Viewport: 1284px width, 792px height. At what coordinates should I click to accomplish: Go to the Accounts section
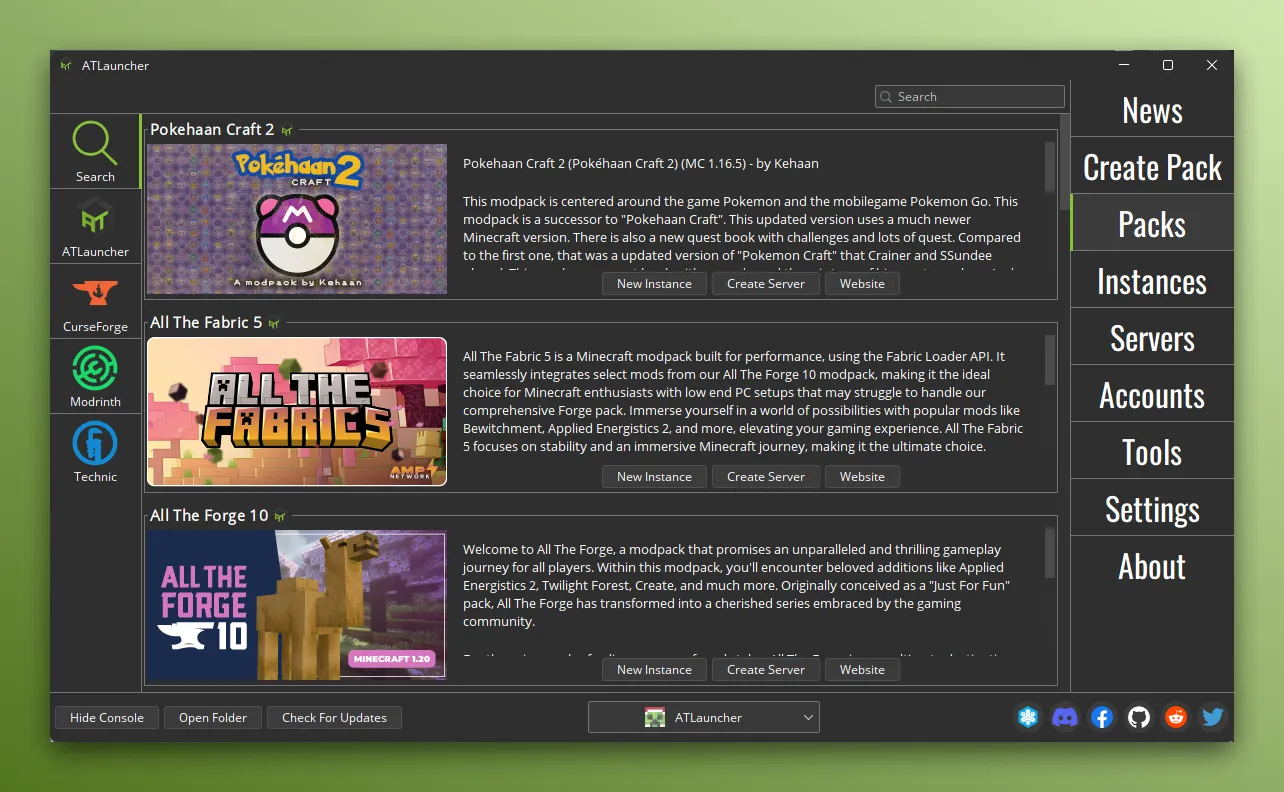pos(1152,395)
